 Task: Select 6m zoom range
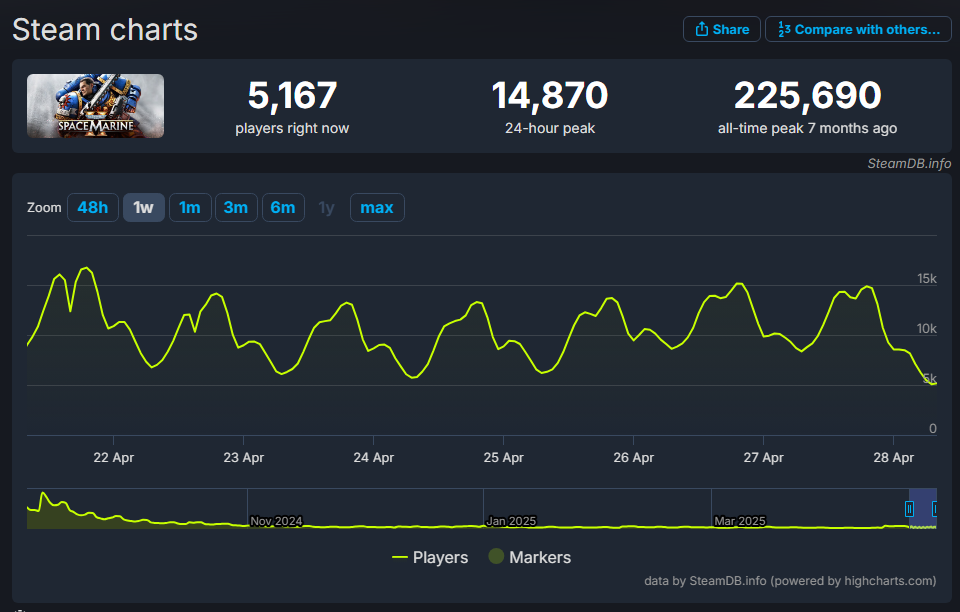pos(283,207)
